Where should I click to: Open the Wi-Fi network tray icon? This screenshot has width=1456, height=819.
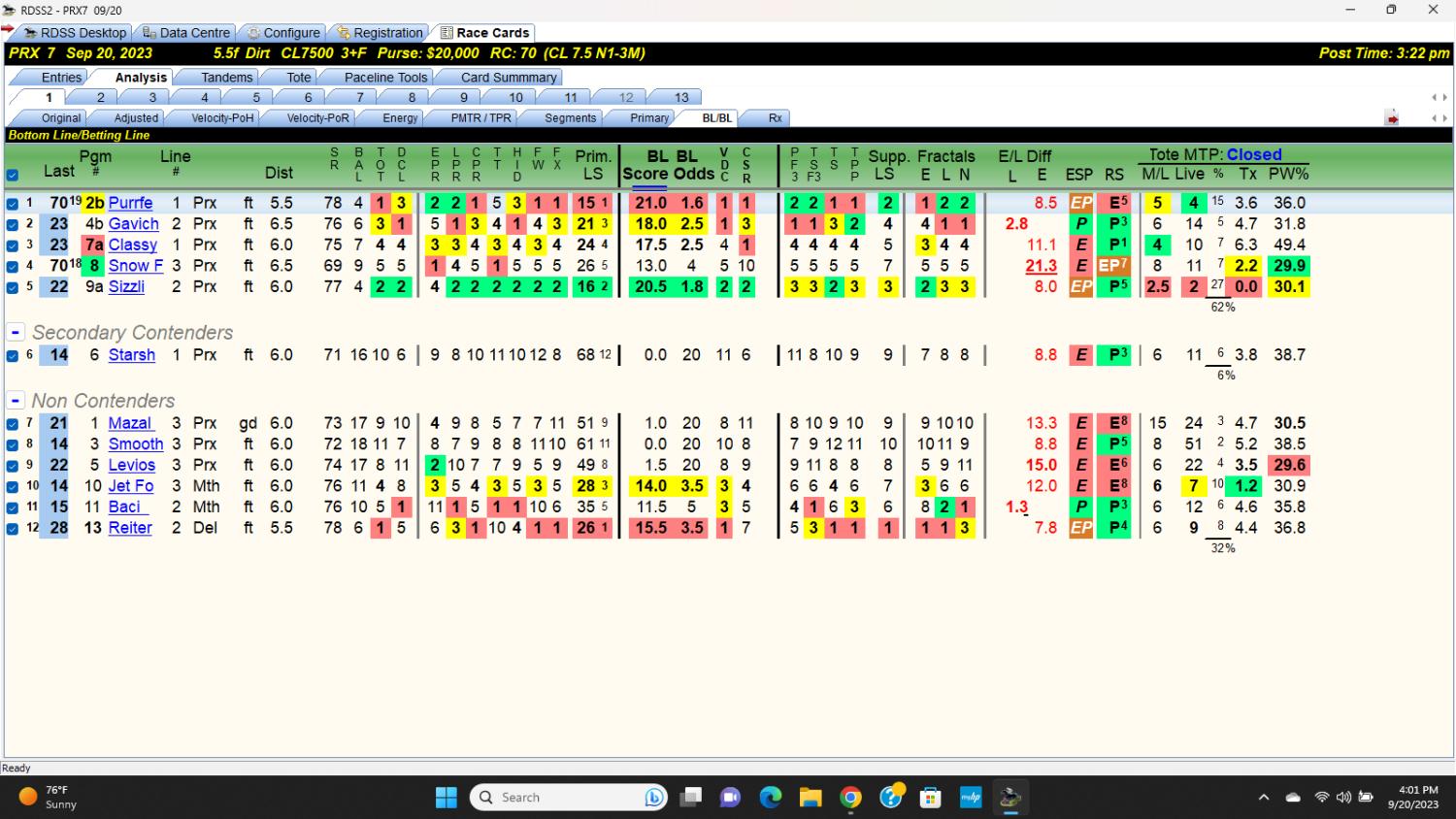click(1321, 798)
